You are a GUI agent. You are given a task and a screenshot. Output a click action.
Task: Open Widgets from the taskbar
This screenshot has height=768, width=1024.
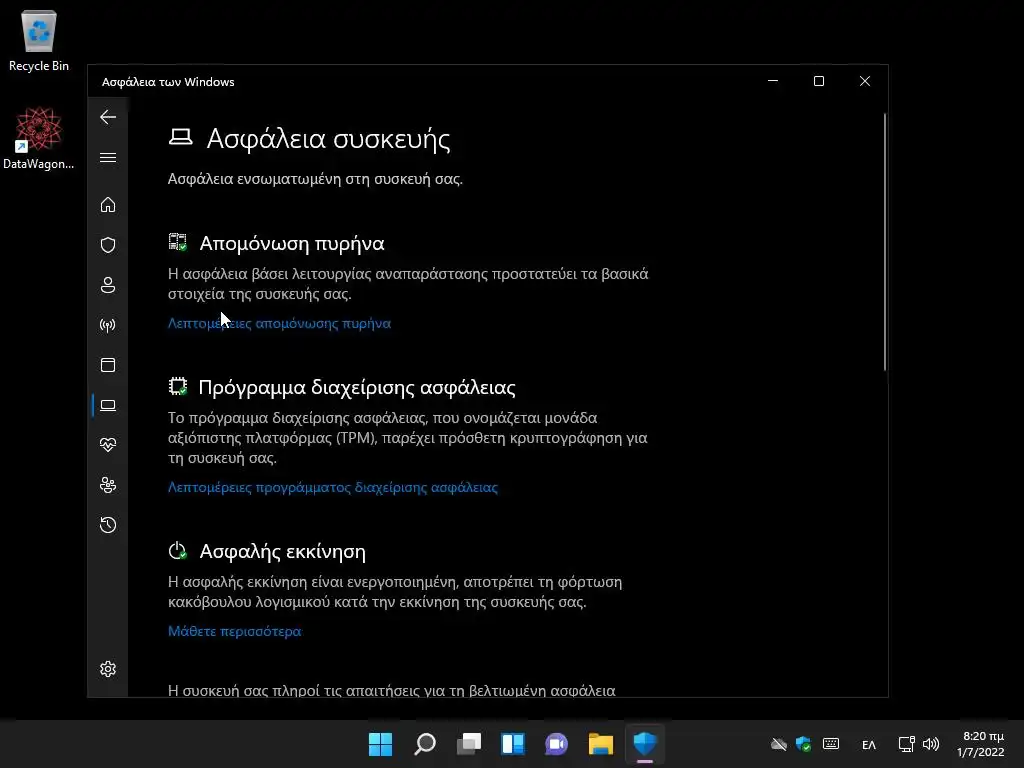click(x=513, y=744)
